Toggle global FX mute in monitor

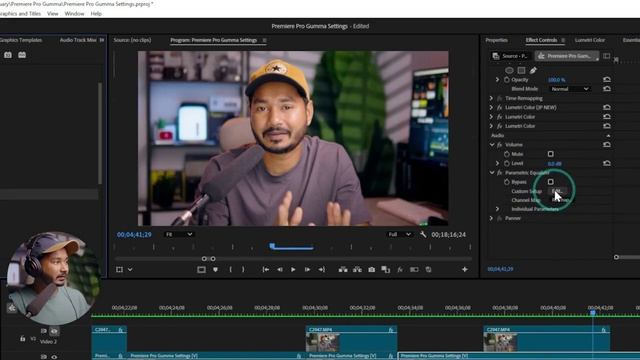click(400, 269)
